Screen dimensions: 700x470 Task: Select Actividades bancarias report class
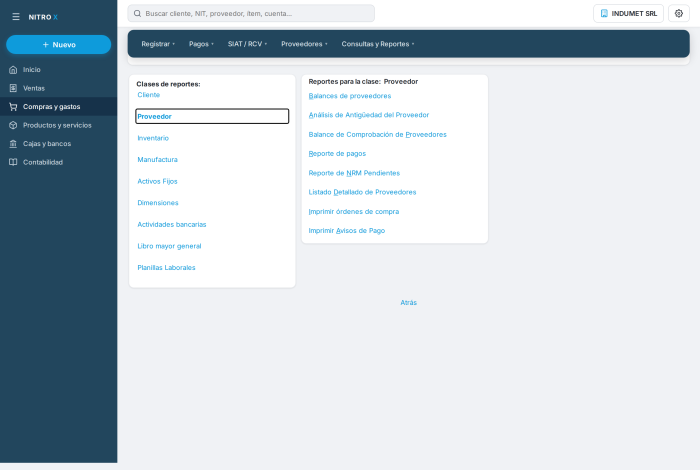coord(172,225)
